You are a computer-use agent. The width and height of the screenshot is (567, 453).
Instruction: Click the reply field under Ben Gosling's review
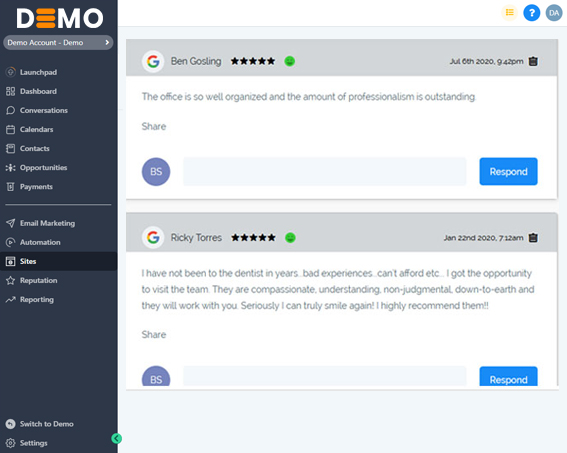[x=325, y=171]
